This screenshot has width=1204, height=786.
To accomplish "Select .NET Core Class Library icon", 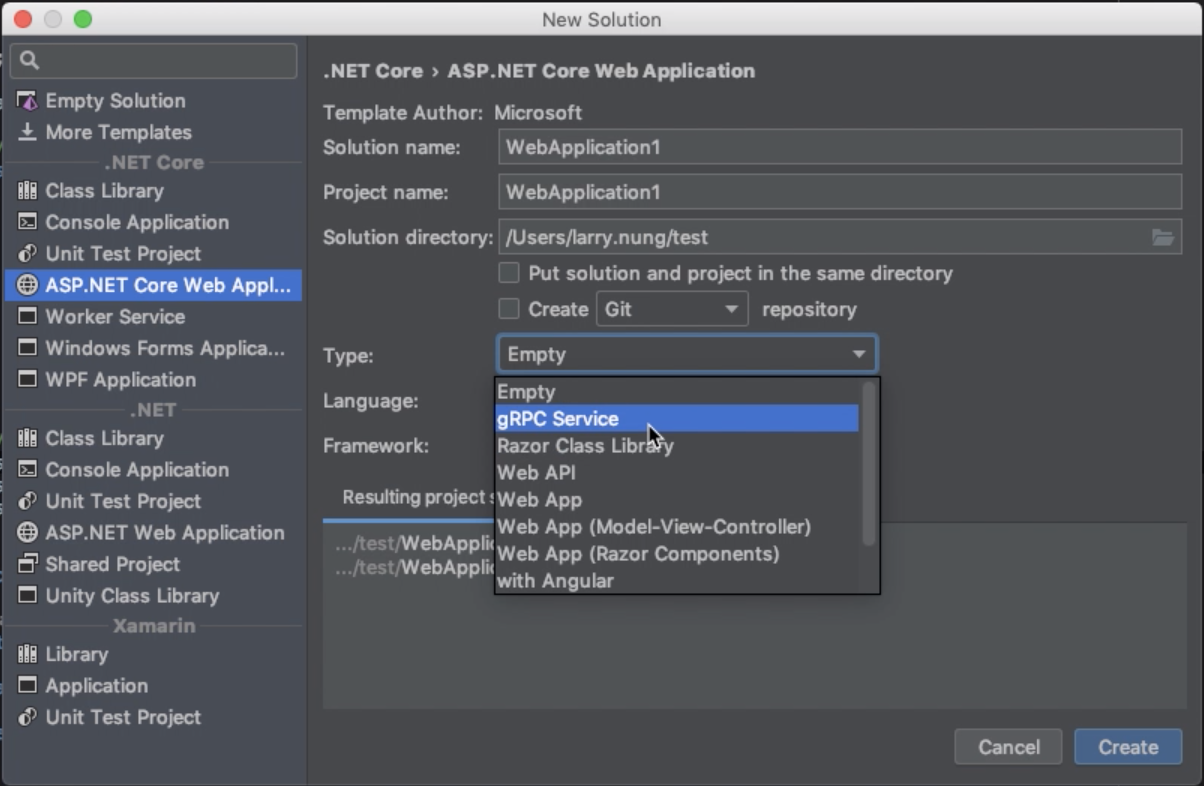I will coord(28,191).
